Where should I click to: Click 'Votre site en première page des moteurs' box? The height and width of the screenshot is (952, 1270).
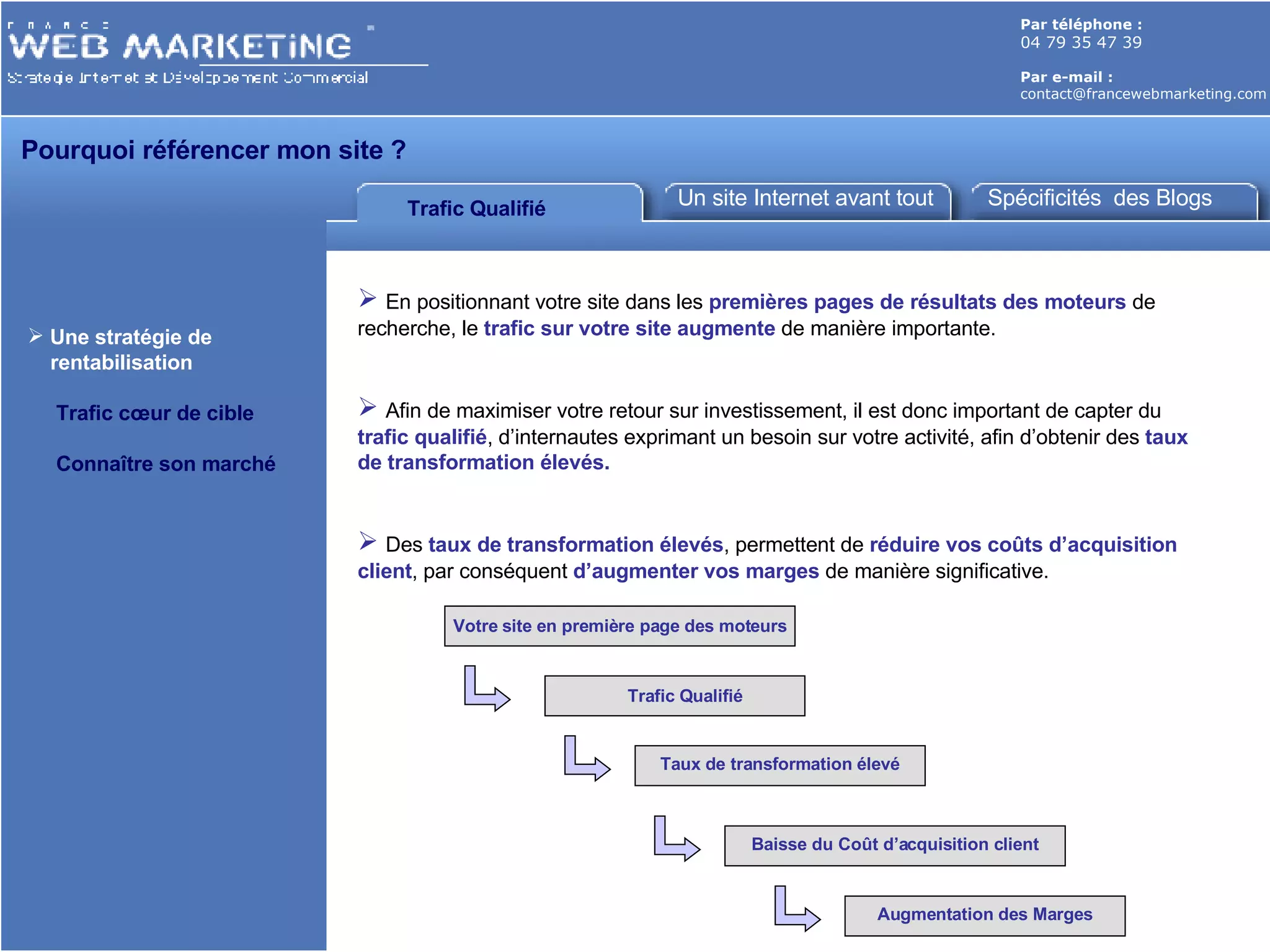coord(619,626)
